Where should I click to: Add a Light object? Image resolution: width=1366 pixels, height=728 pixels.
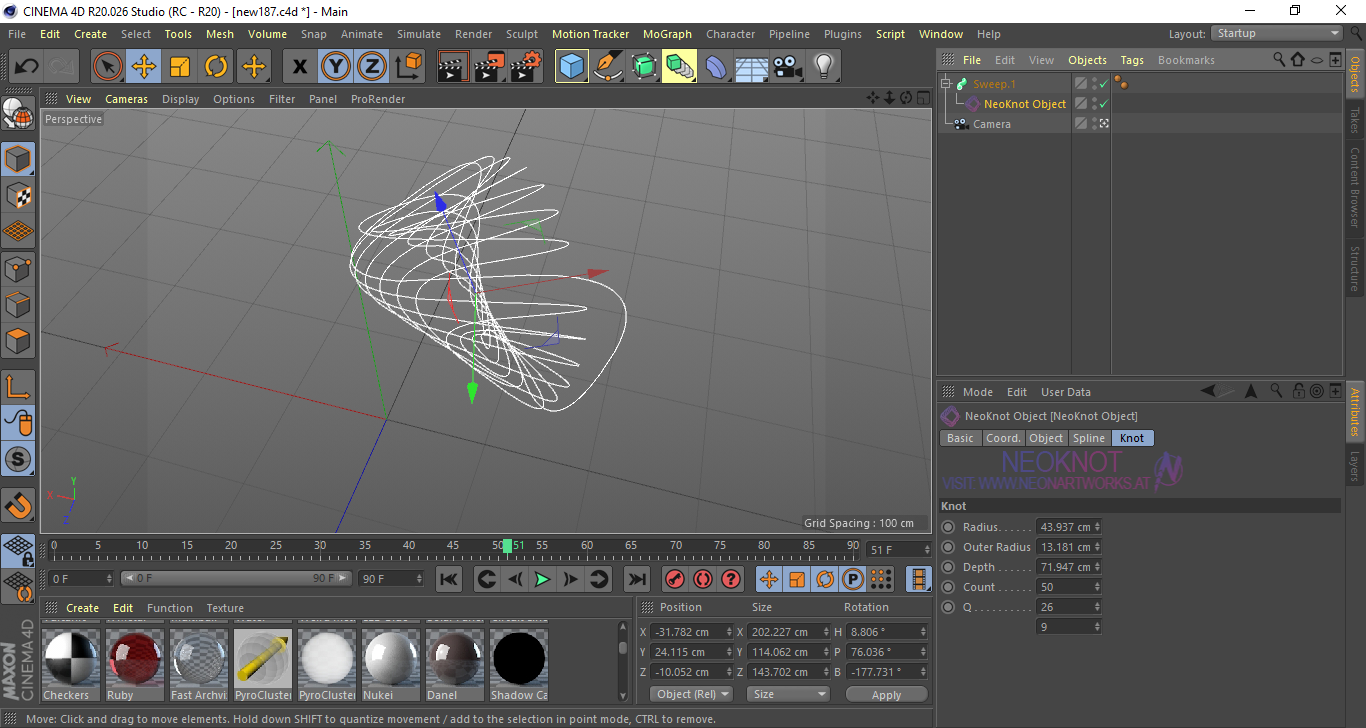pos(823,67)
